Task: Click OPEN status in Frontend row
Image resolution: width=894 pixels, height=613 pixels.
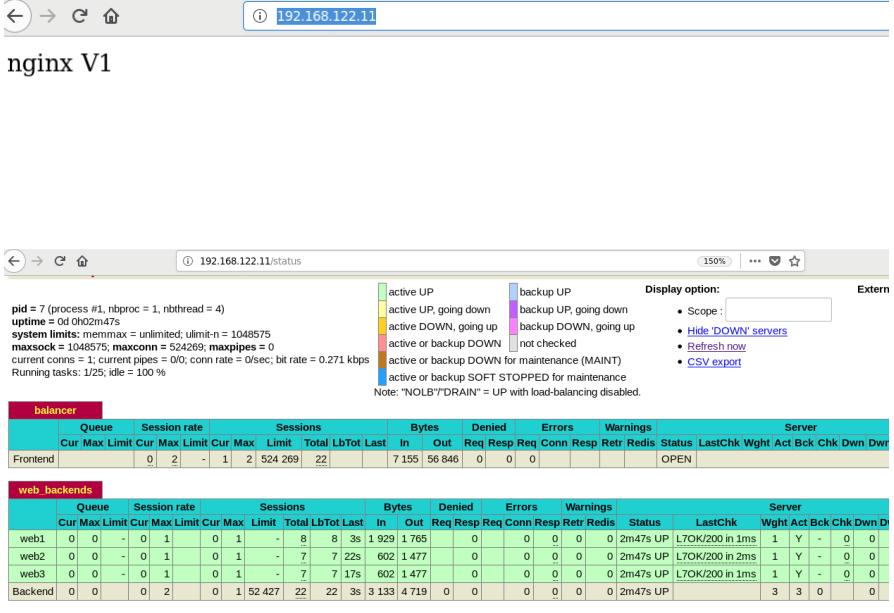Action: pos(676,459)
